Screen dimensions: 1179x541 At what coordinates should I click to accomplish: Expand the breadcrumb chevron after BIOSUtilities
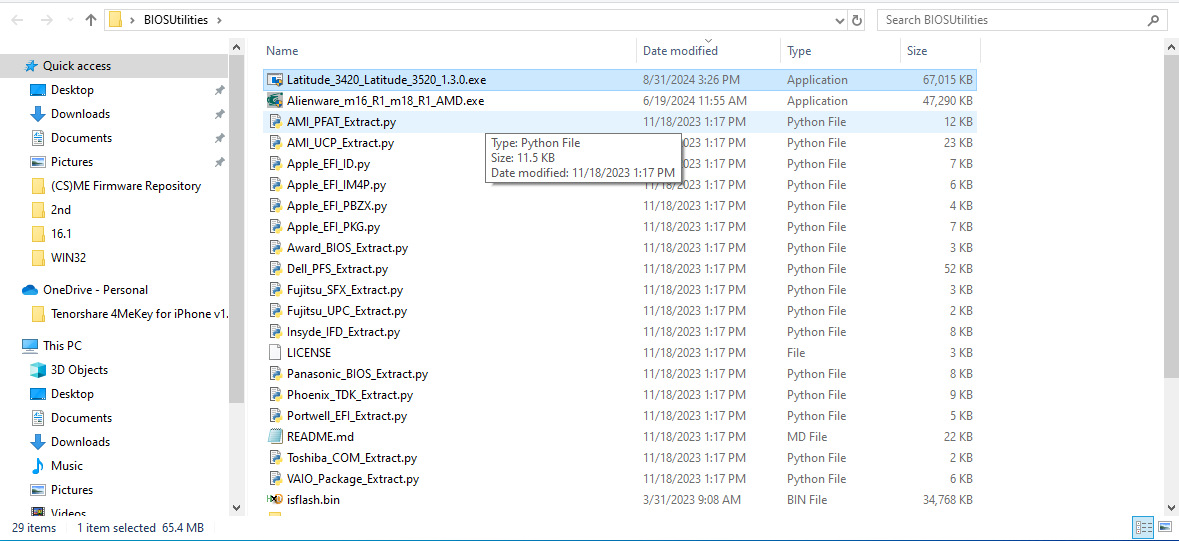point(219,20)
